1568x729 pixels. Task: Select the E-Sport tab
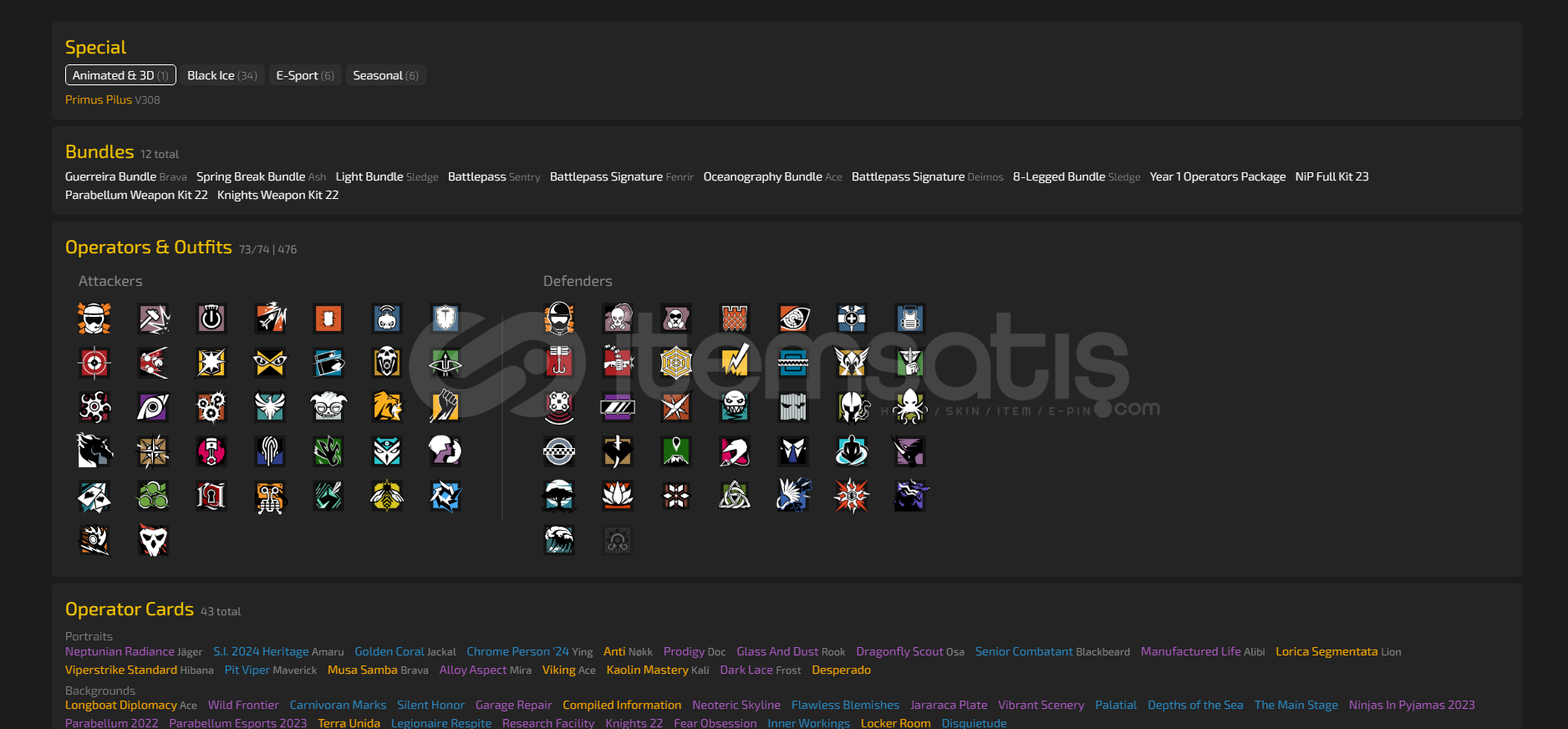point(305,75)
